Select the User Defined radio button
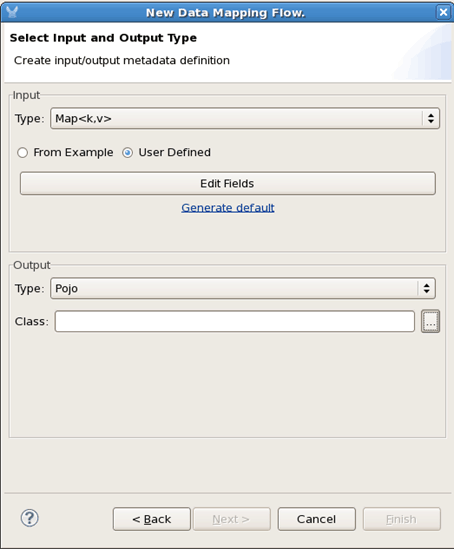The height and width of the screenshot is (549, 454). click(x=127, y=153)
